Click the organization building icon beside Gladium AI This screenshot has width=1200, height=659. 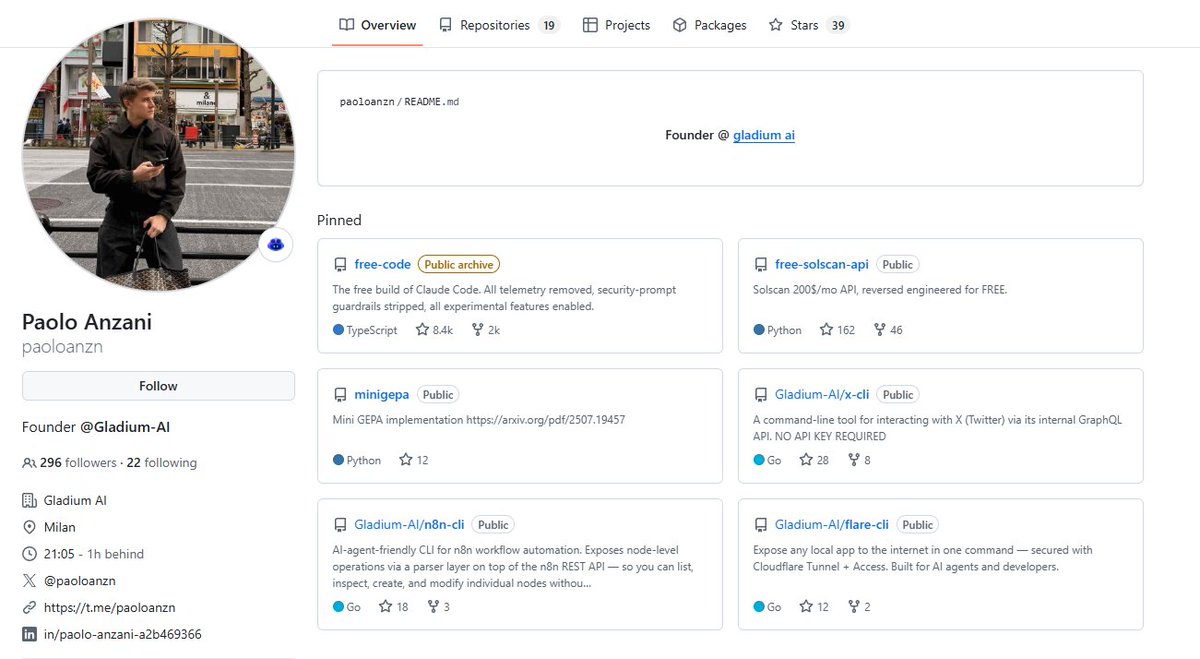[x=29, y=500]
